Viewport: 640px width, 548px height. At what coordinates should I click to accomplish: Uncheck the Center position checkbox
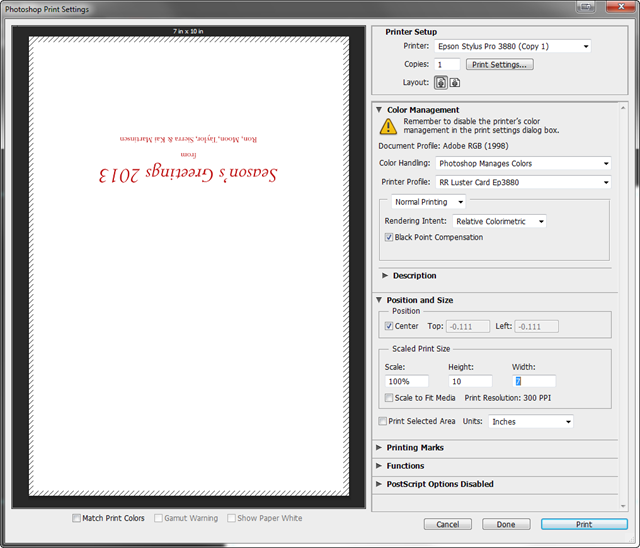(x=389, y=326)
